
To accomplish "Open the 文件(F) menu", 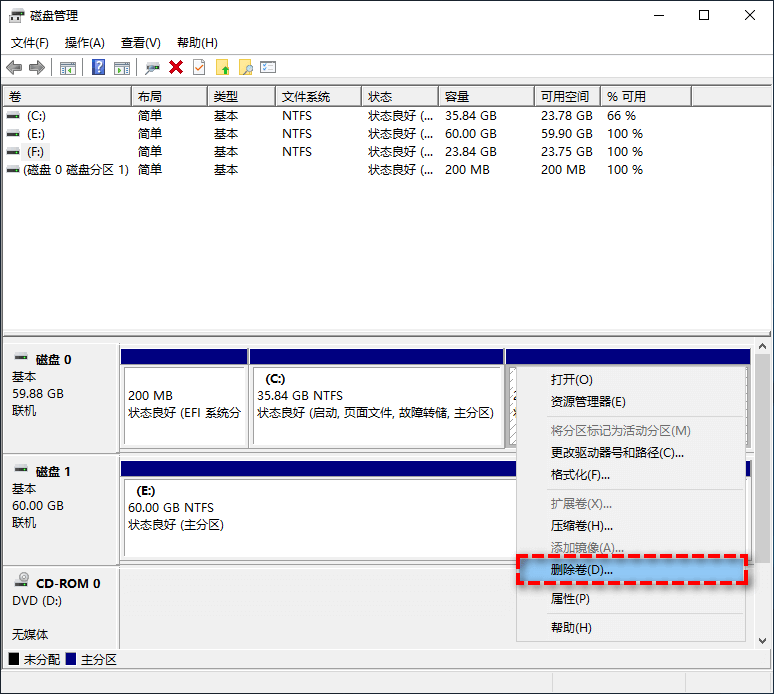I will (30, 43).
